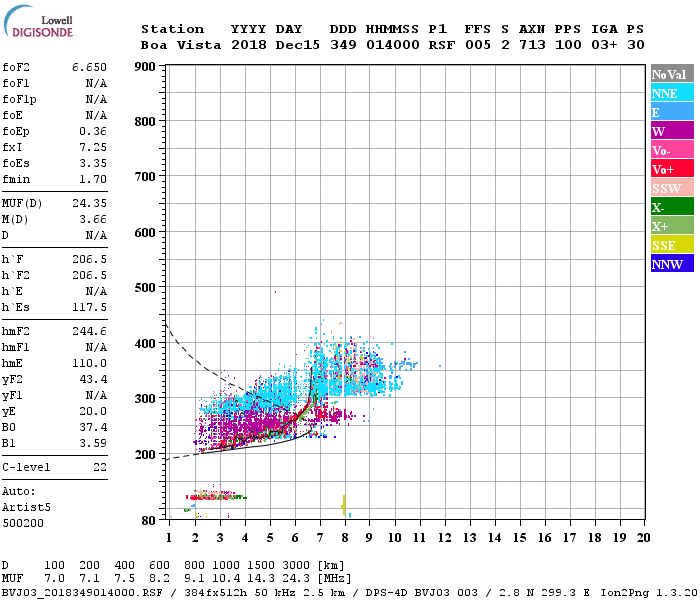700x600 pixels.
Task: Click the yF2 value 43.4
Action: pos(93,379)
